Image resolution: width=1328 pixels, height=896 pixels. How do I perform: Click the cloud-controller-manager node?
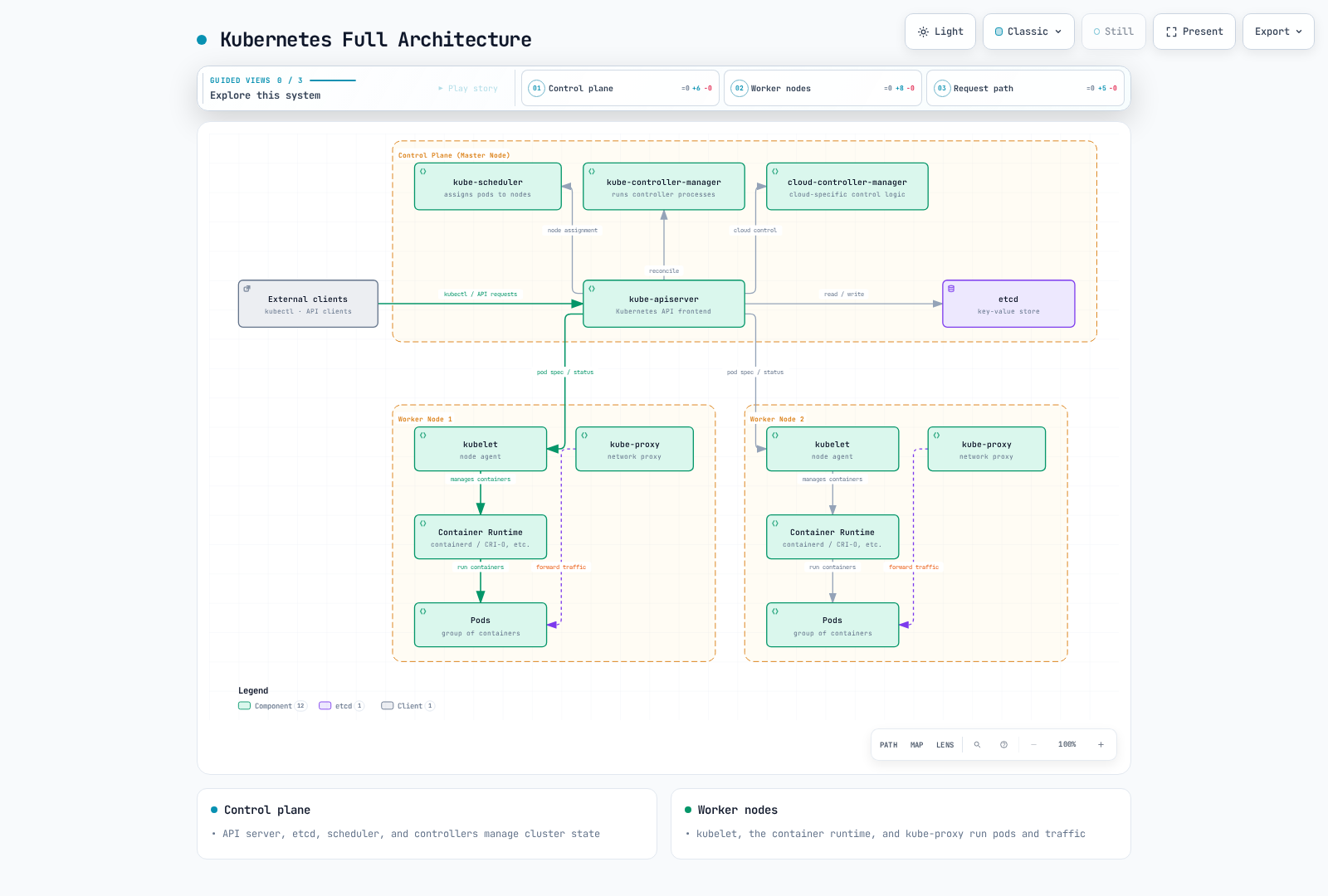847,187
